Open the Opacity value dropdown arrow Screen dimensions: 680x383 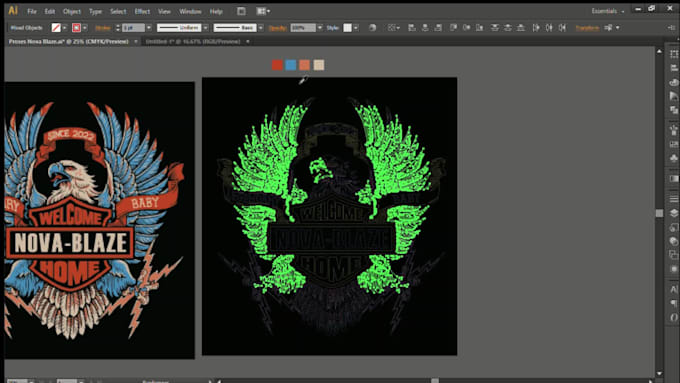click(320, 28)
